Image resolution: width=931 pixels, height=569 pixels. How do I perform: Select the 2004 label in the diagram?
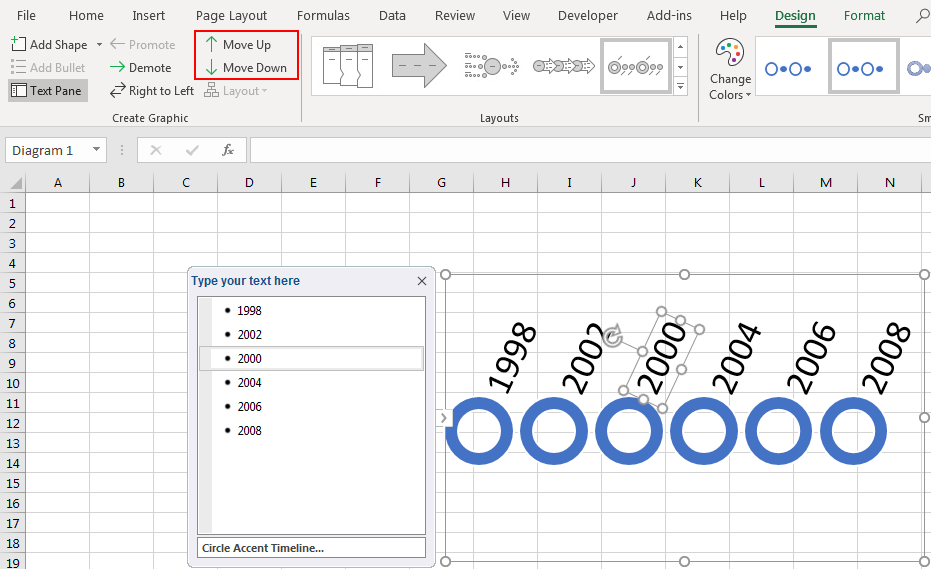click(736, 358)
